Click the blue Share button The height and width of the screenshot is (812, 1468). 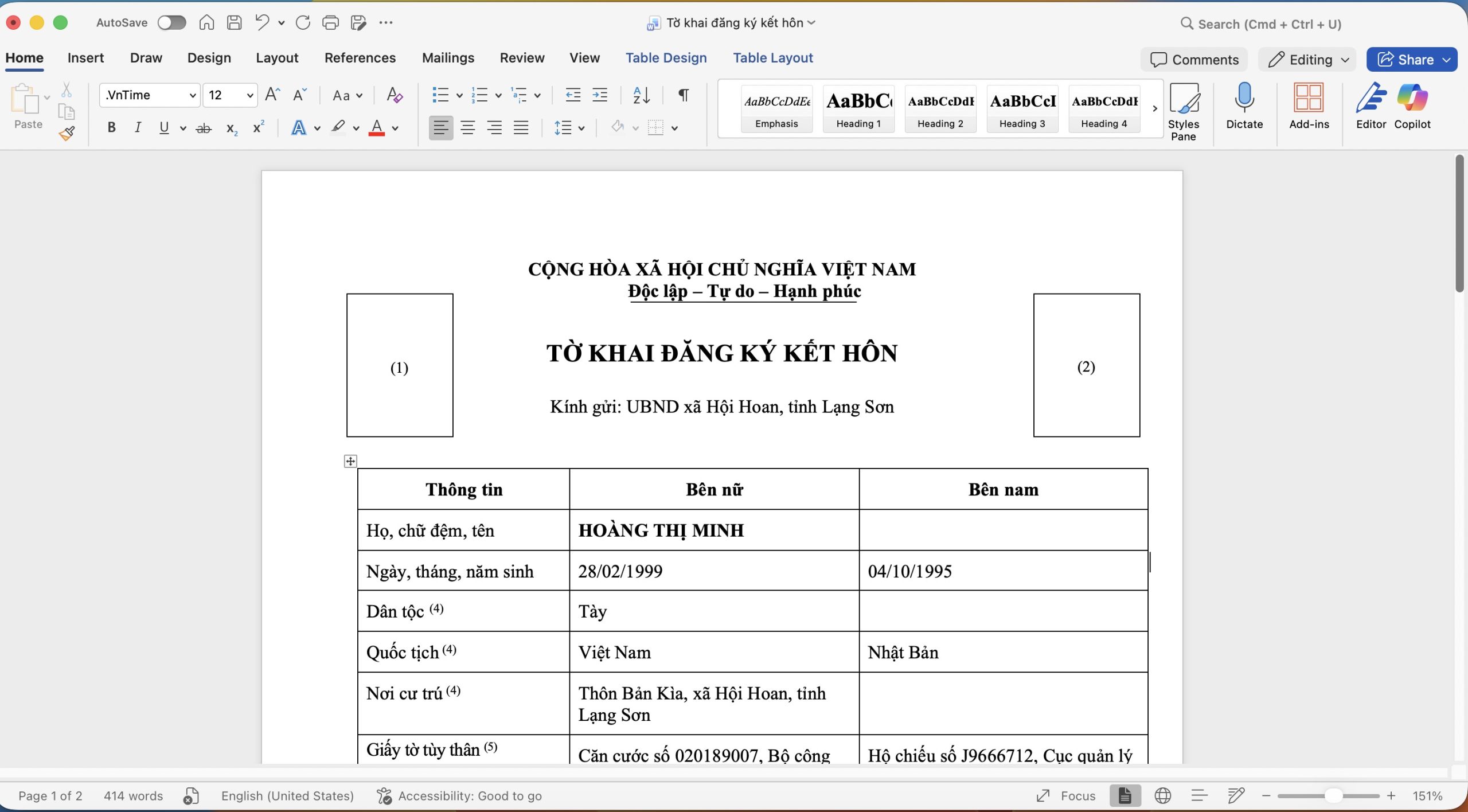[x=1405, y=60]
